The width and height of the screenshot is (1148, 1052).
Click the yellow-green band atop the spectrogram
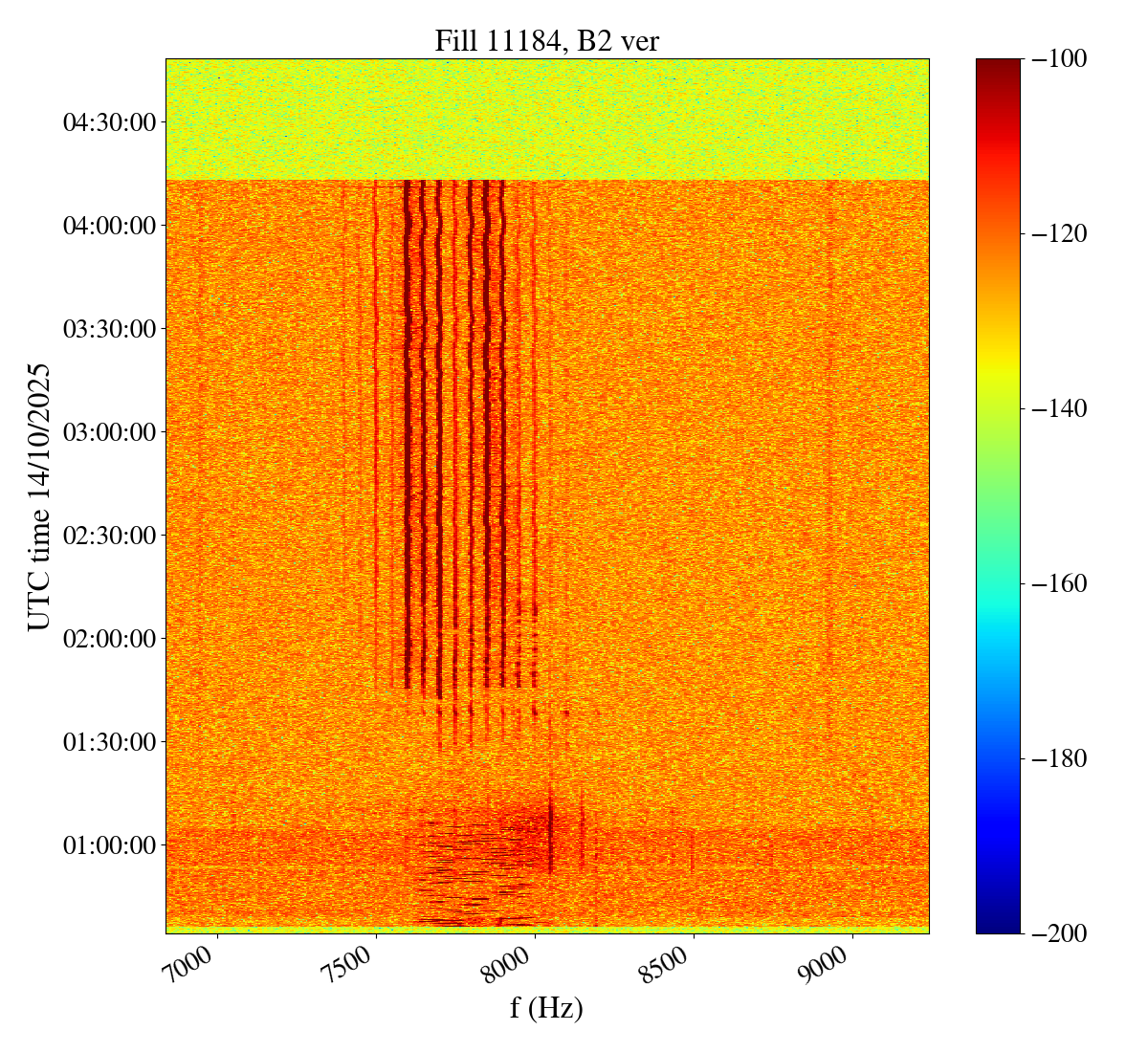click(x=546, y=119)
